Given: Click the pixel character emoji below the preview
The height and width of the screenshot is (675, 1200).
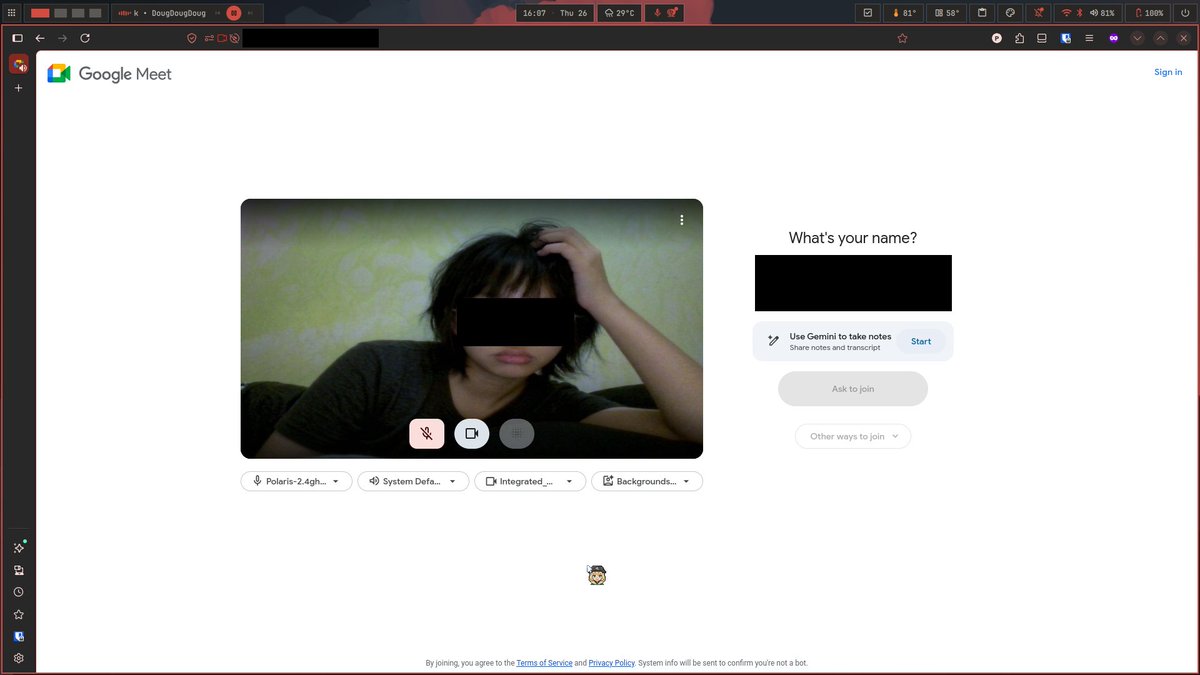Looking at the screenshot, I should 597,575.
